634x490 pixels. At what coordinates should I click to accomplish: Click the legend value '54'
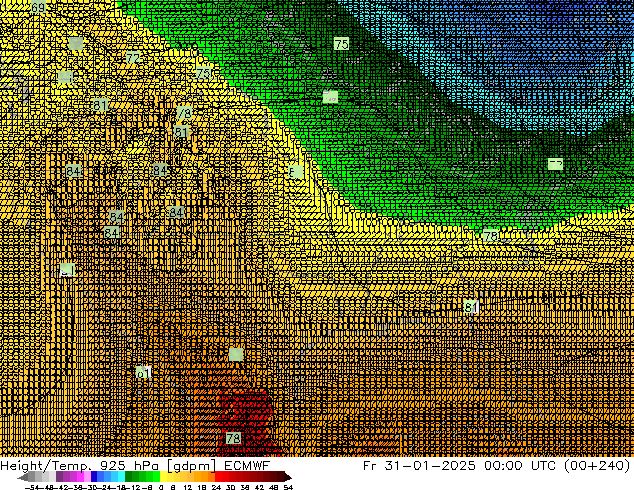click(288, 487)
